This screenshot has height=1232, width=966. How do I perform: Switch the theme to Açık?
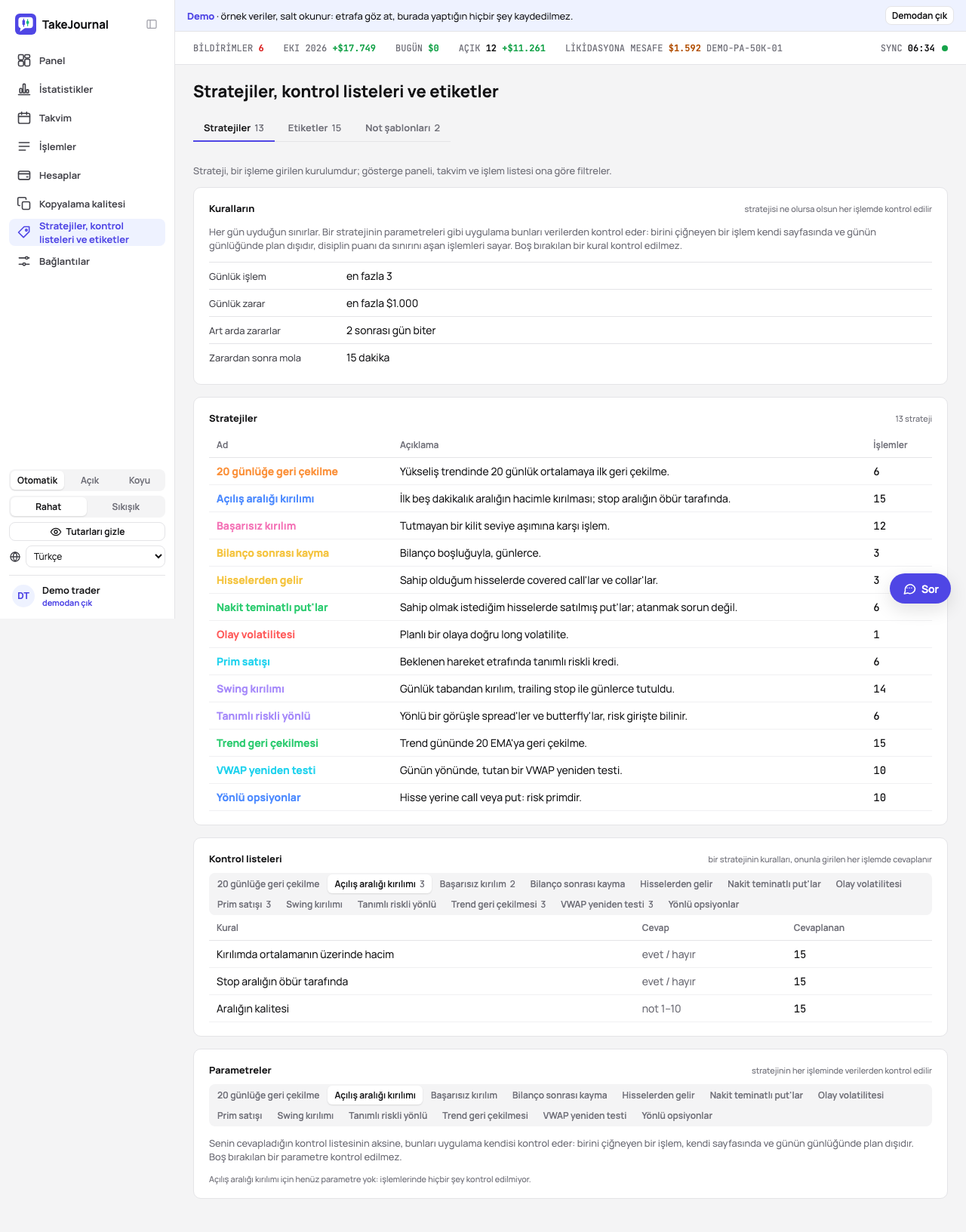tap(90, 481)
